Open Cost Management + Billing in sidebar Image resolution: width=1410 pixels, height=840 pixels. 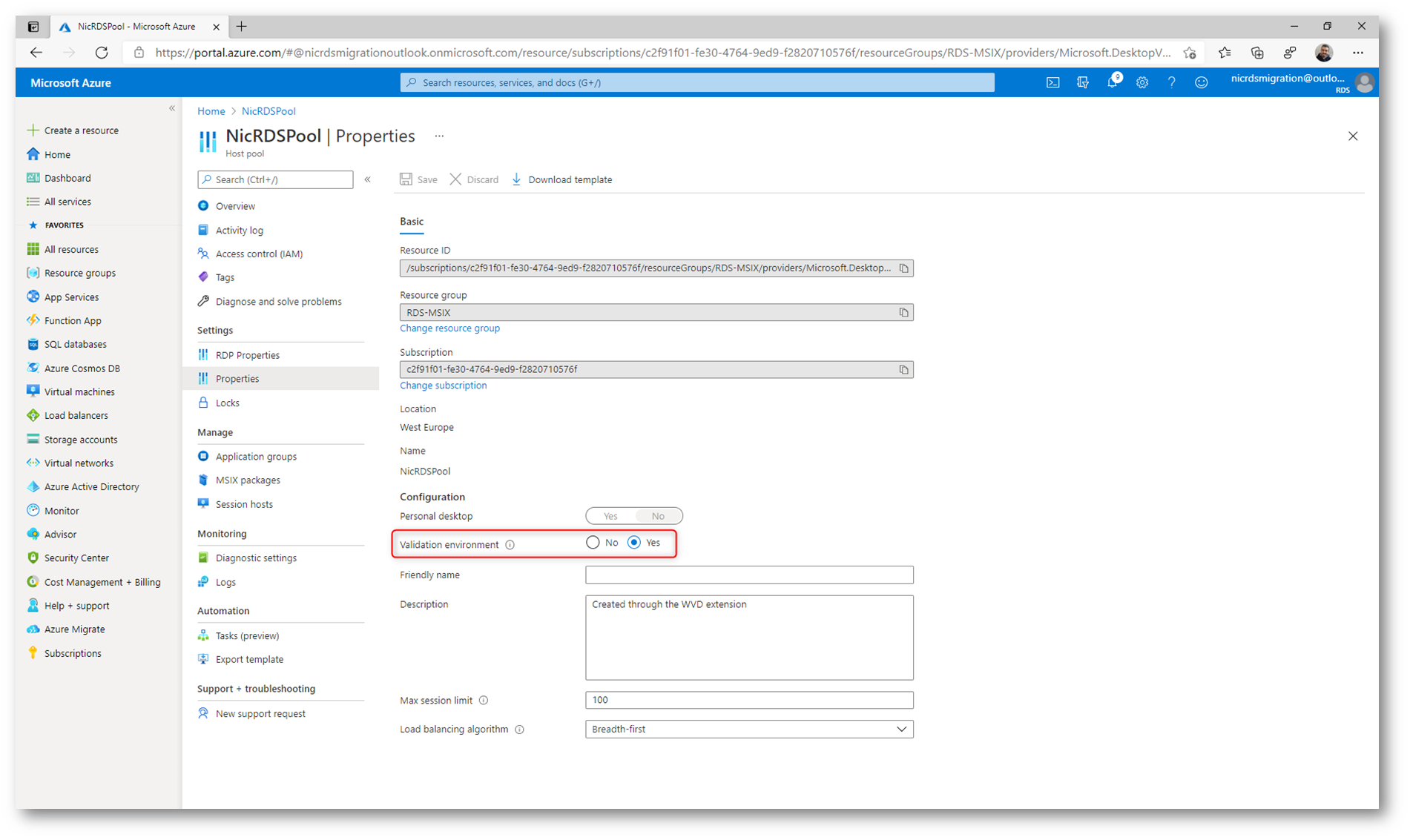pyautogui.click(x=102, y=583)
